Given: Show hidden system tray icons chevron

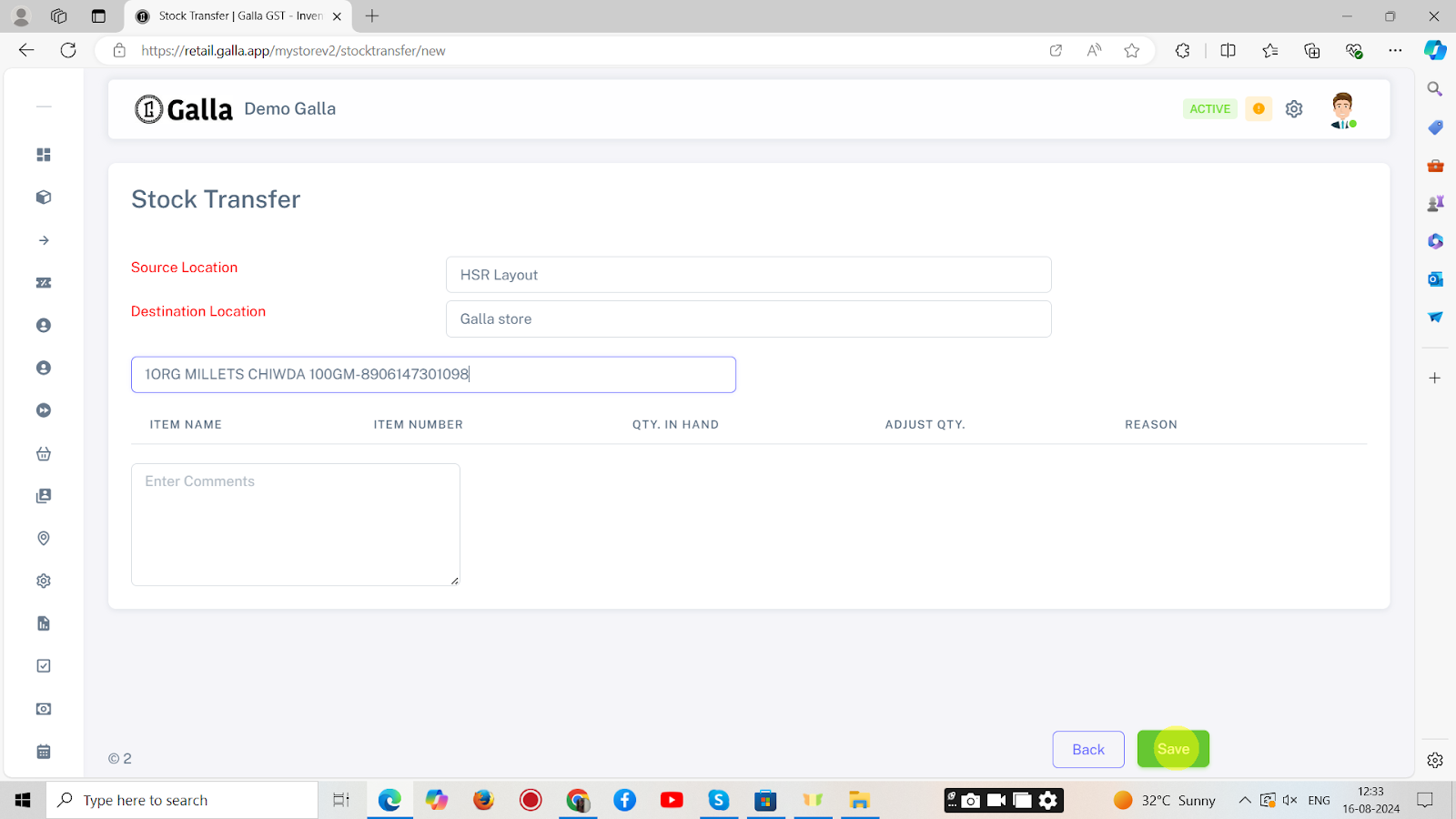Looking at the screenshot, I should 1244,800.
